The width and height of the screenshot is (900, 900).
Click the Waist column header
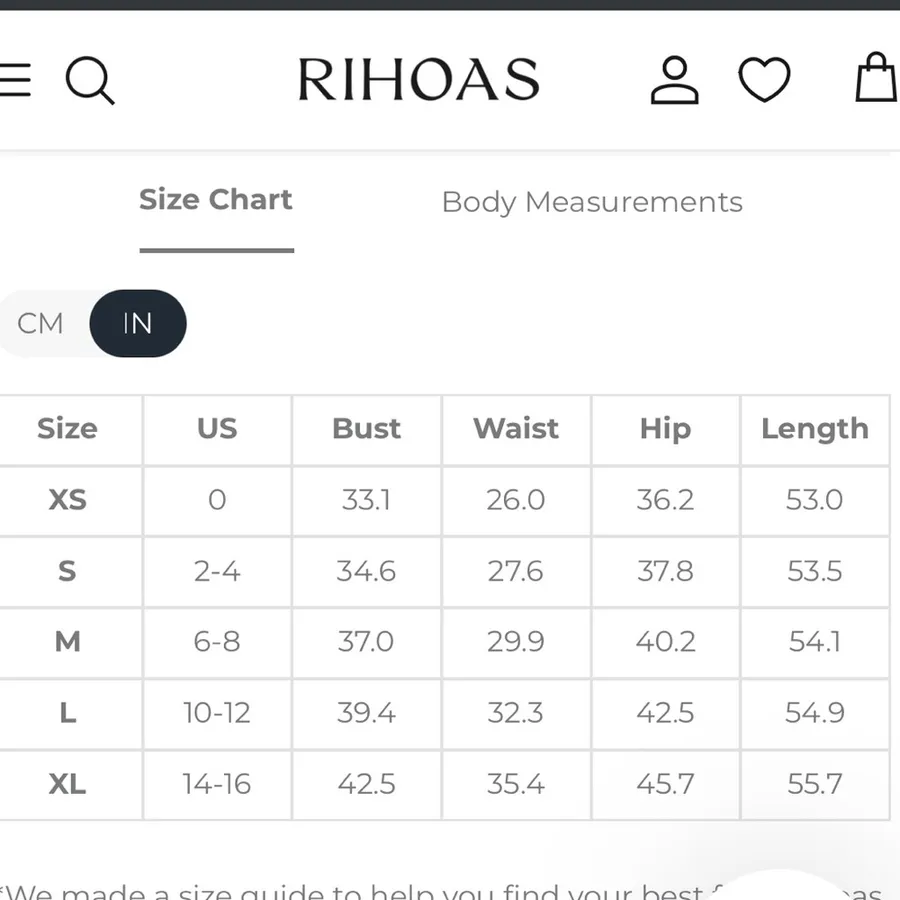point(516,428)
